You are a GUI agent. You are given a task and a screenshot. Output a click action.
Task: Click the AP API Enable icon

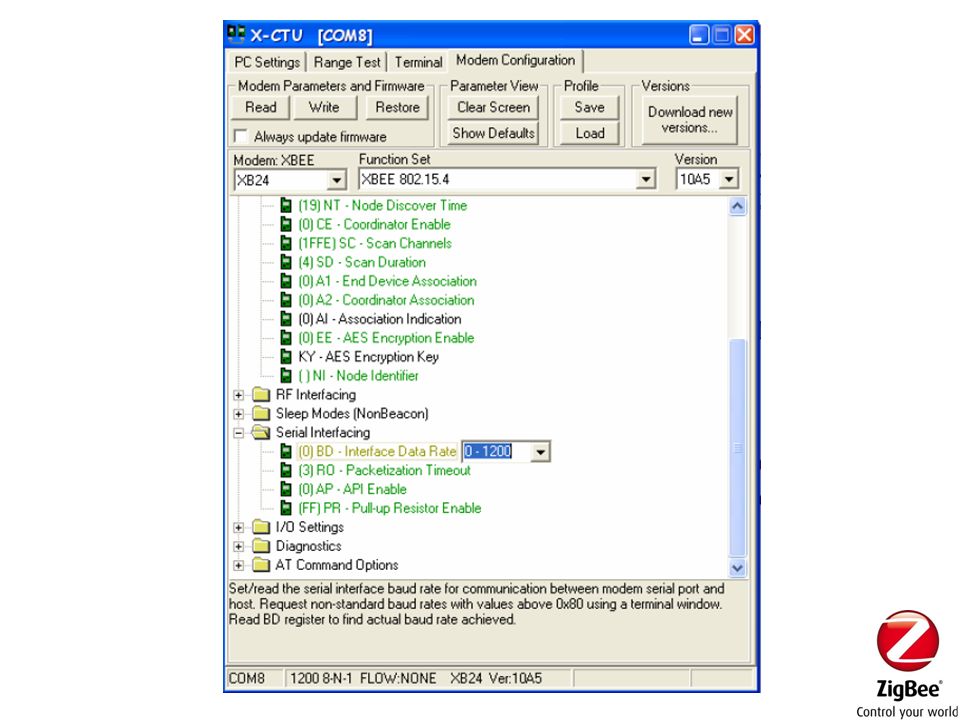[x=286, y=490]
